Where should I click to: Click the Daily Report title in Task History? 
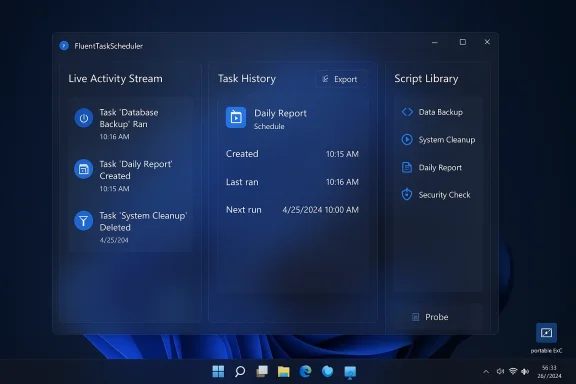[x=280, y=113]
